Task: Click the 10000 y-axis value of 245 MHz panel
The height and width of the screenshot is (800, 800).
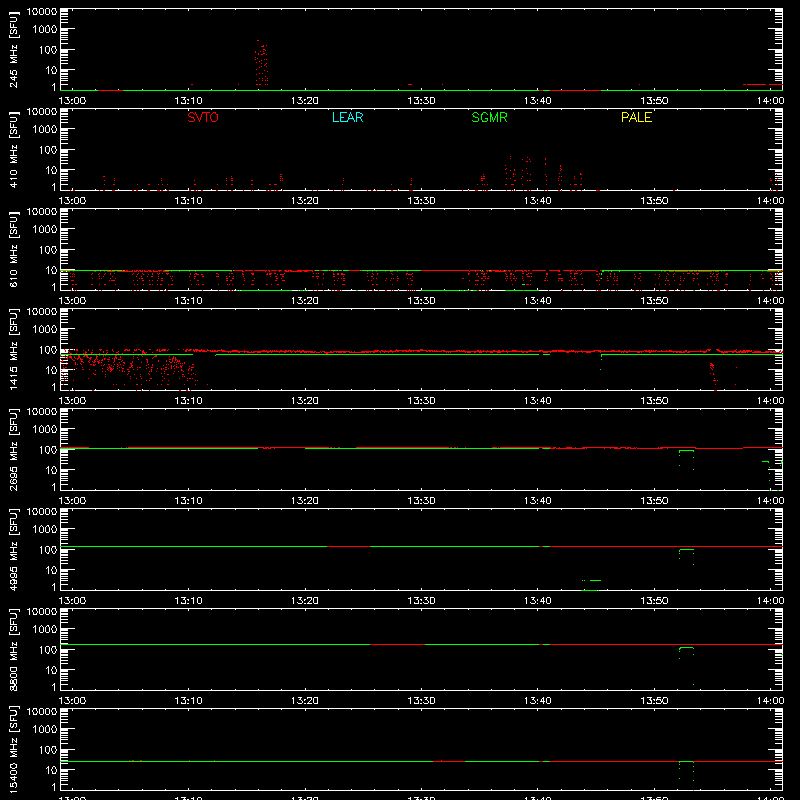Action: [42, 12]
